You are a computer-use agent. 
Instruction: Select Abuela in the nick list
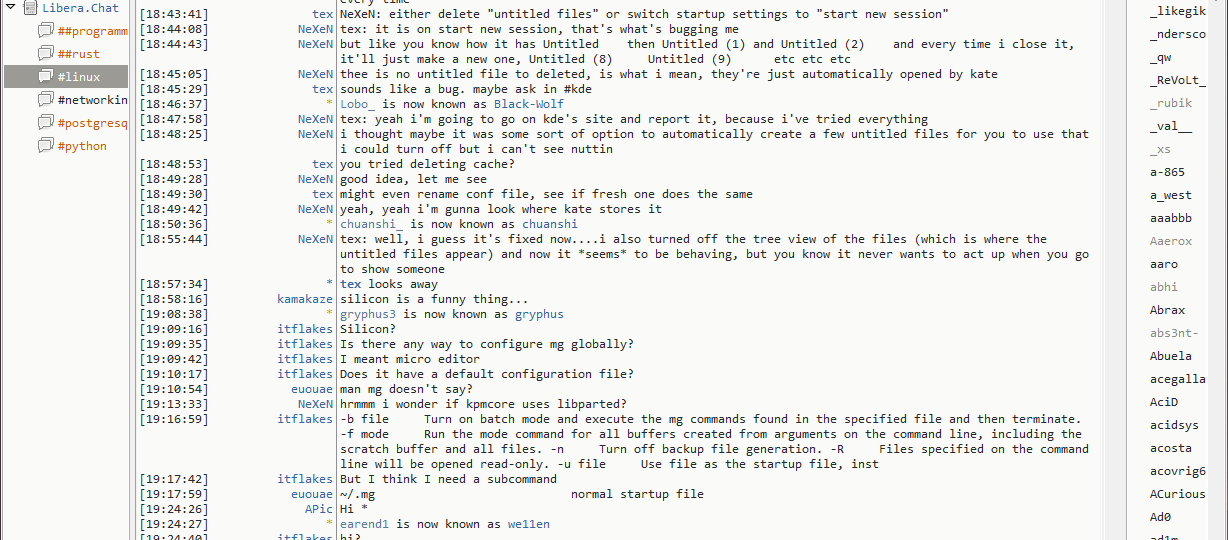[x=1170, y=356]
